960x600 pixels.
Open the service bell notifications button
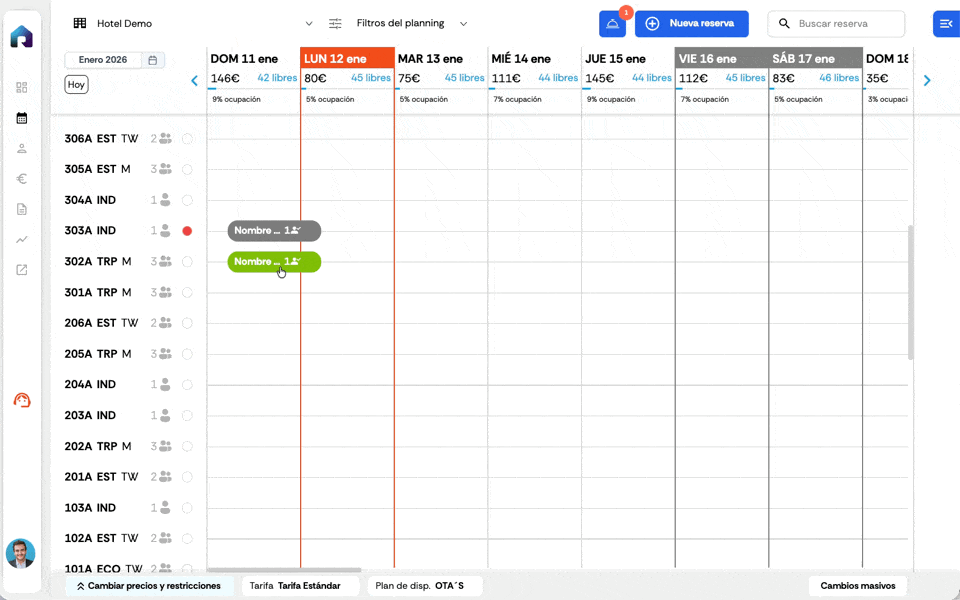(x=612, y=24)
